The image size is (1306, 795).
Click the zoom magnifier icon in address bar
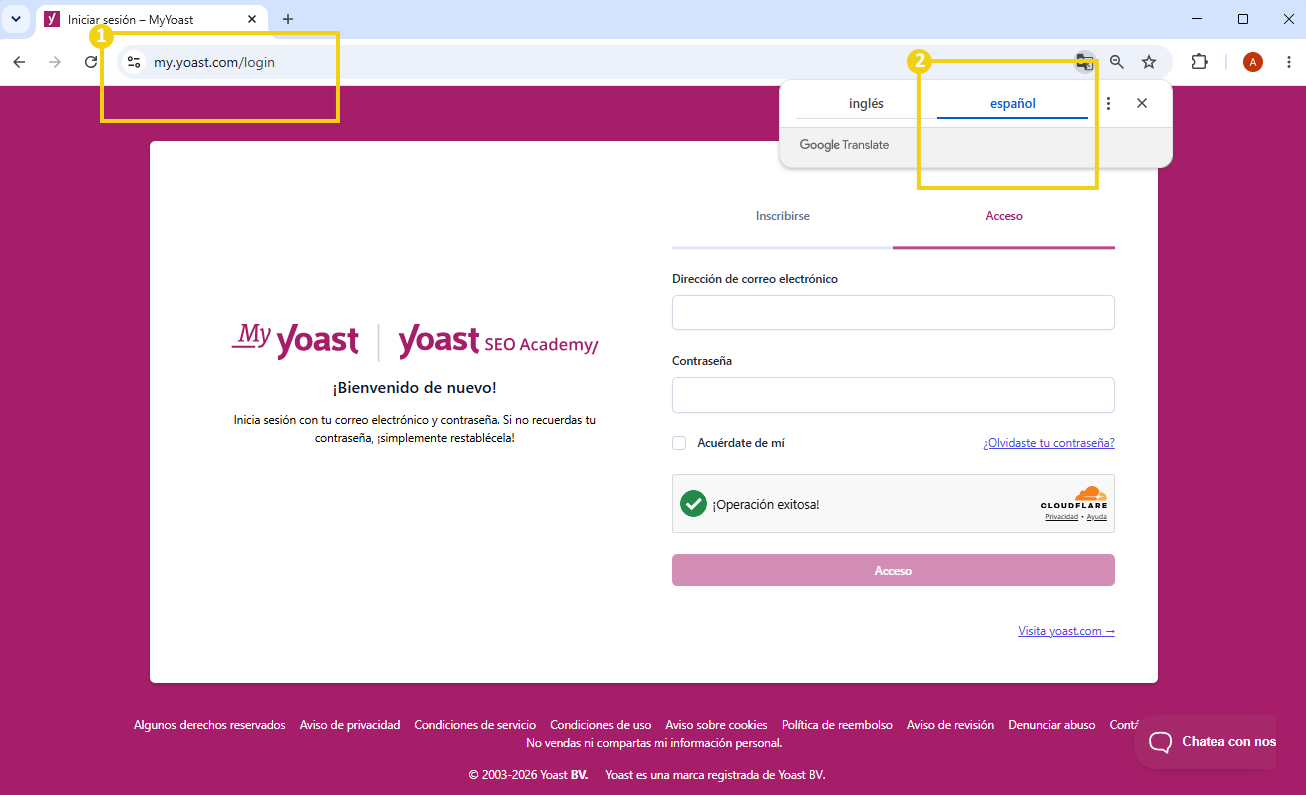pyautogui.click(x=1117, y=62)
